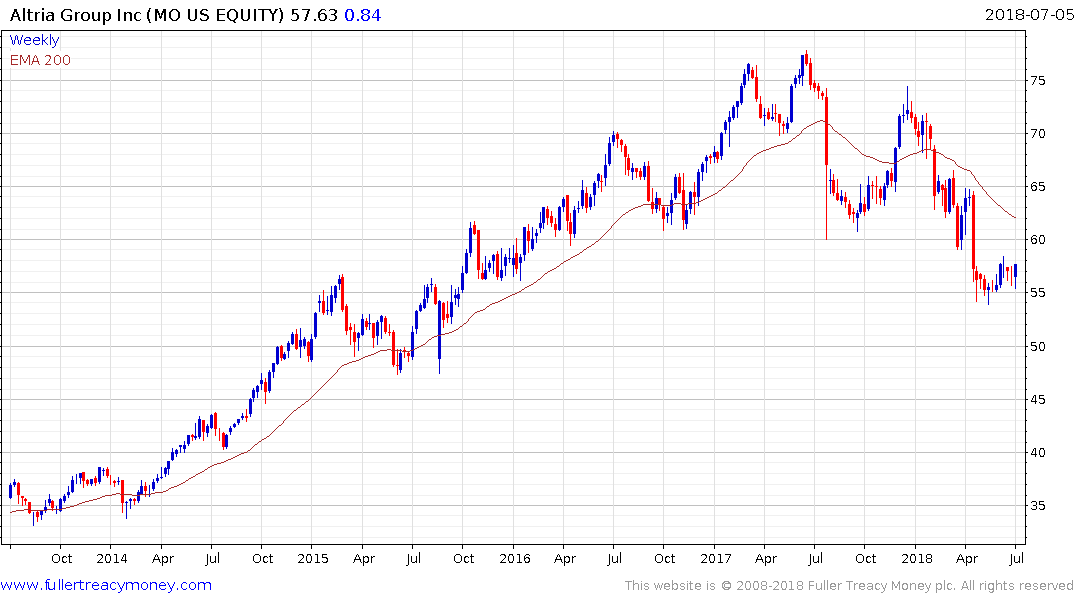Click the 2014 year label on time axis
Viewport: 1075px width, 600px height.
tap(112, 558)
